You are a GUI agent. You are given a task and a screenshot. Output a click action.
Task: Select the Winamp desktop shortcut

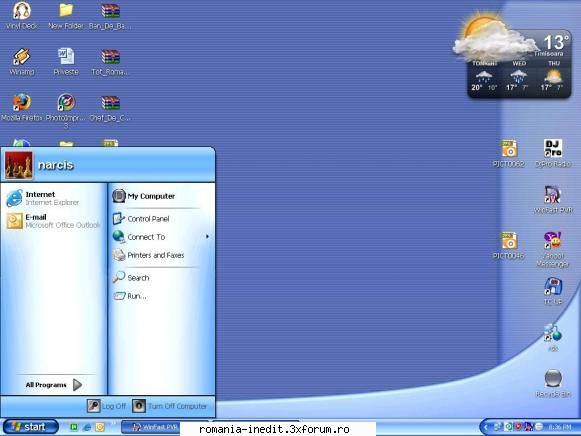[x=21, y=61]
